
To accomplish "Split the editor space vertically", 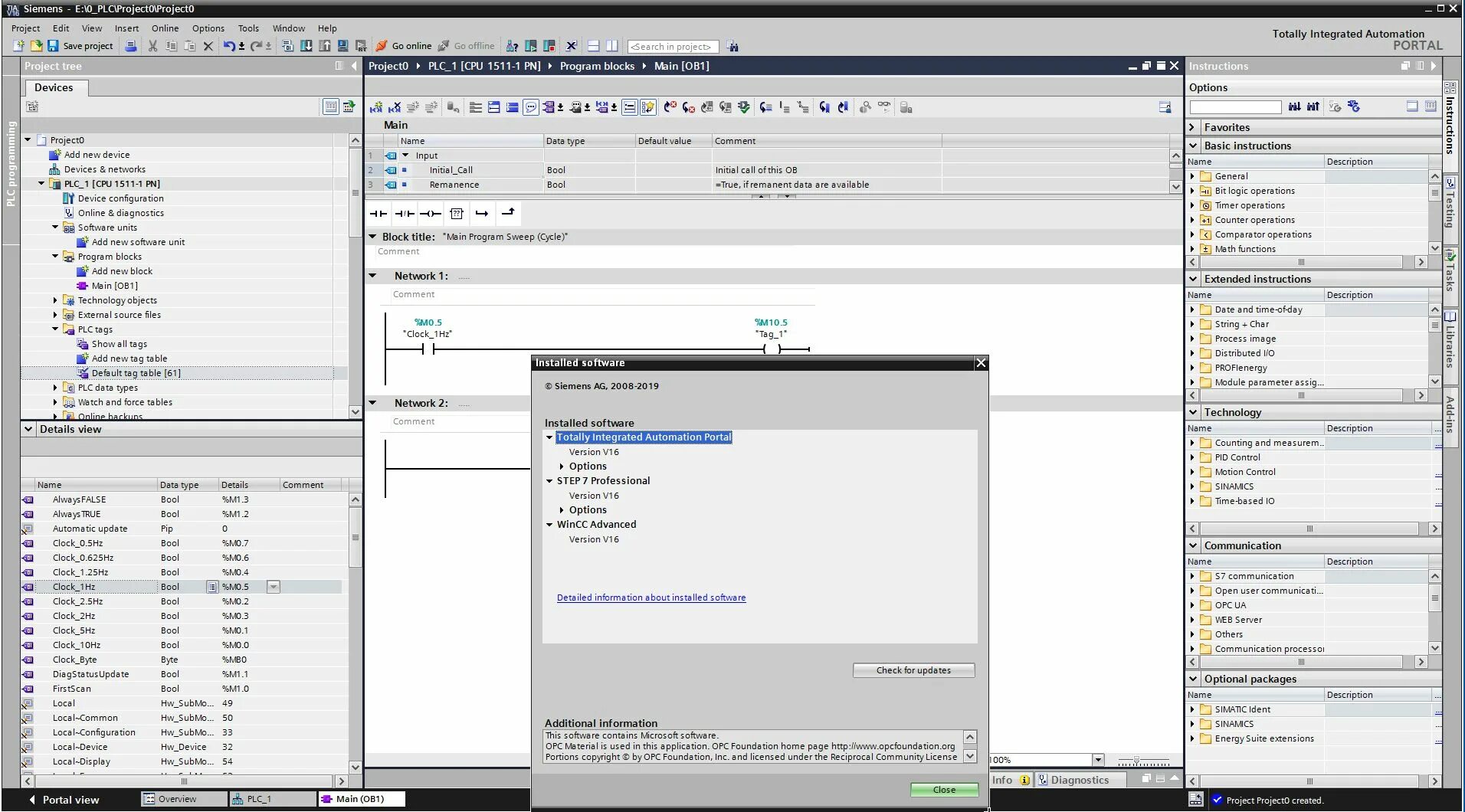I will (x=611, y=46).
